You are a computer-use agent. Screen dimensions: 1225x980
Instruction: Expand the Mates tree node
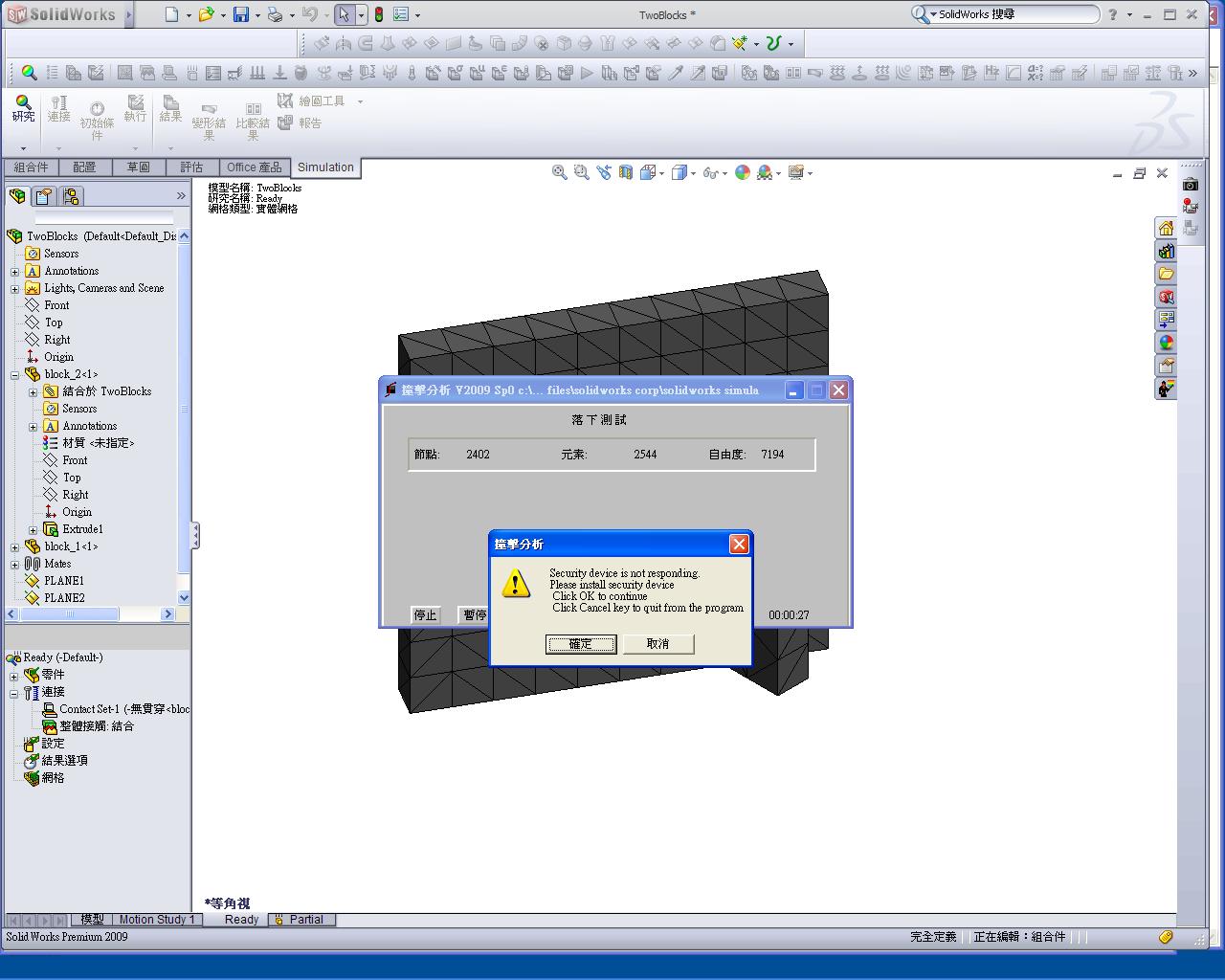[14, 565]
